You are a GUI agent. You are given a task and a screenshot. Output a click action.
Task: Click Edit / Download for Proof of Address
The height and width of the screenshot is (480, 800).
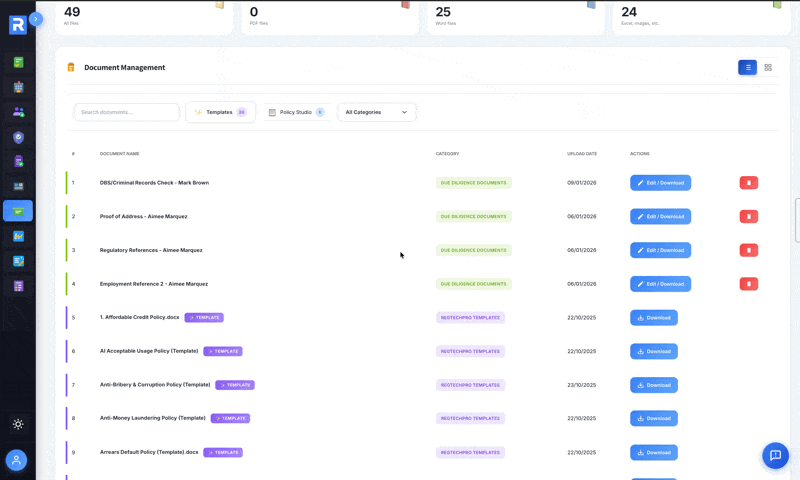660,216
